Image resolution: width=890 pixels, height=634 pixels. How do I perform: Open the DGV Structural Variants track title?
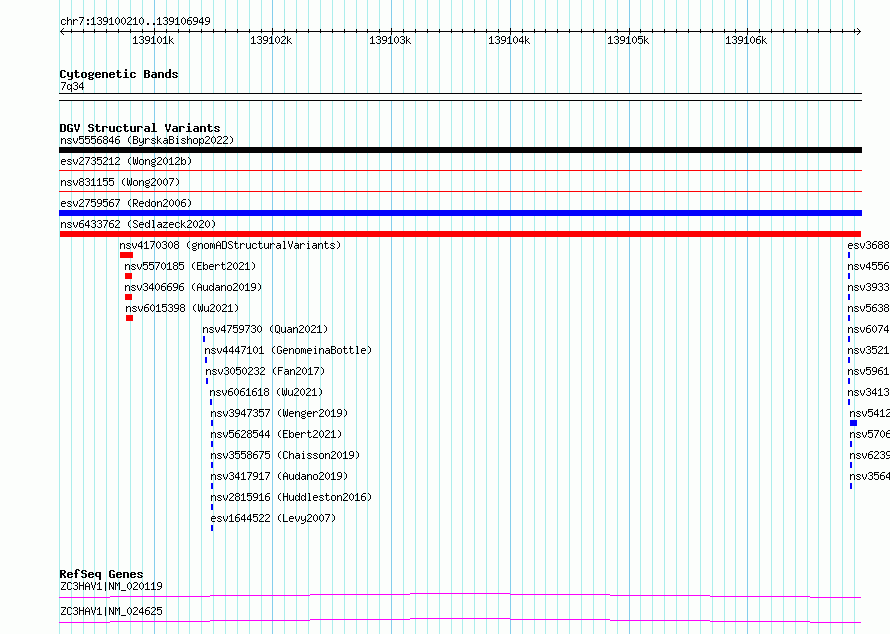click(x=140, y=128)
